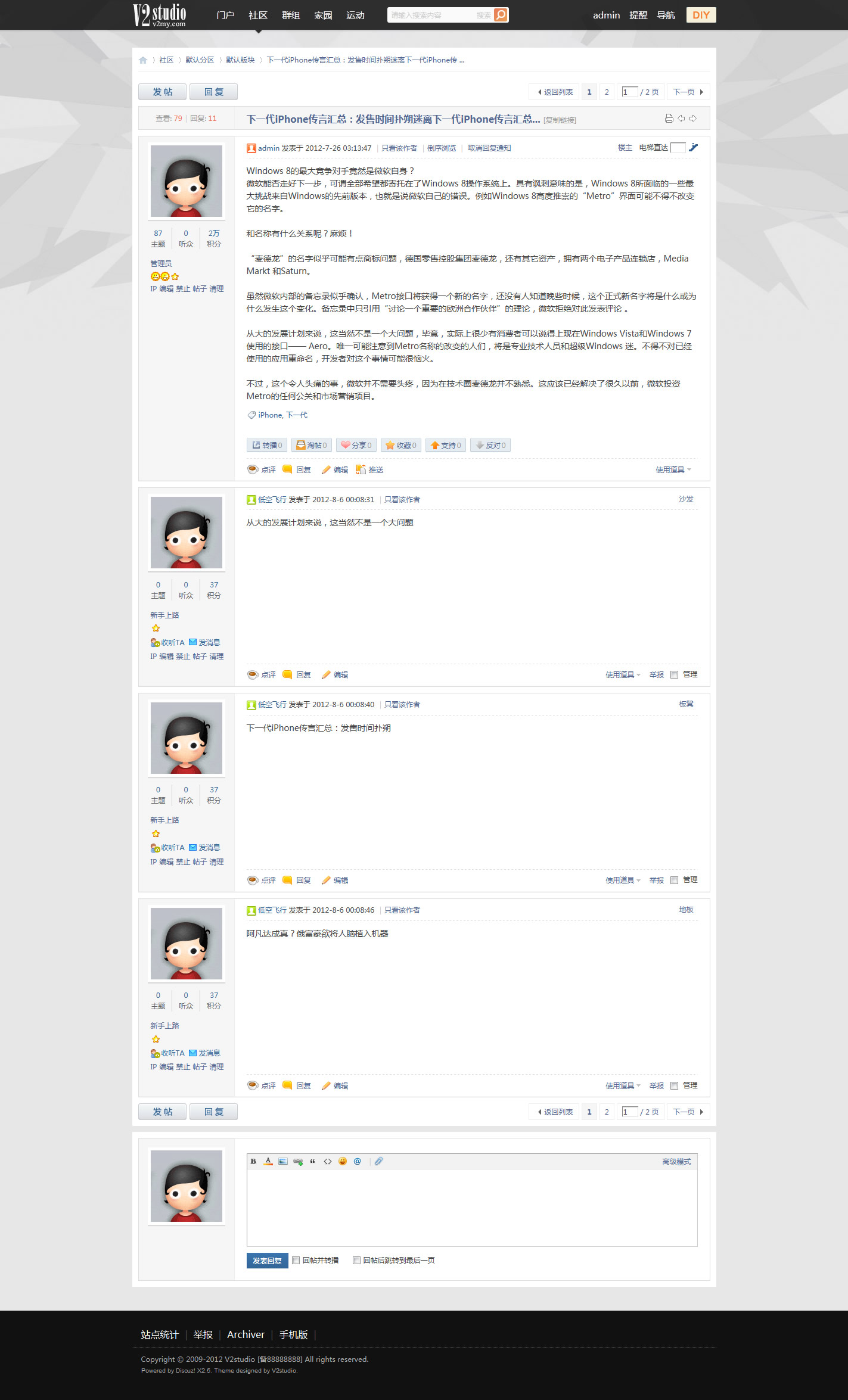The height and width of the screenshot is (1400, 848).
Task: Click the top 发帖 button
Action: pyautogui.click(x=162, y=92)
